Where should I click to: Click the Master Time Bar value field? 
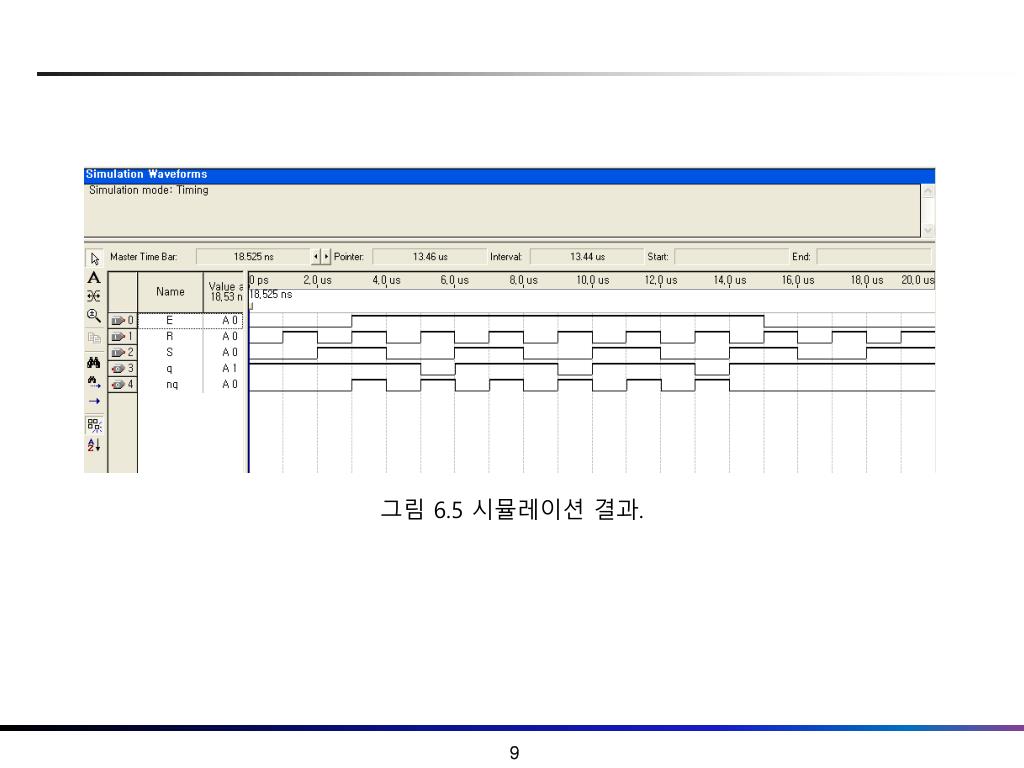[x=253, y=257]
